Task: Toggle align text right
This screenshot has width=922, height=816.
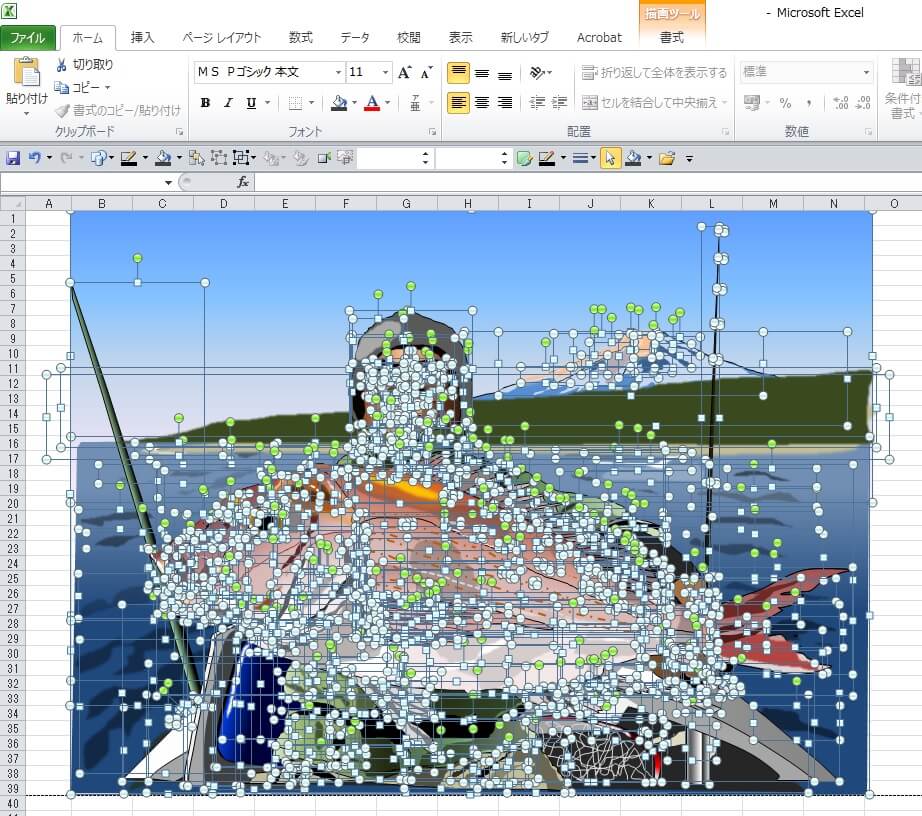Action: click(x=505, y=103)
